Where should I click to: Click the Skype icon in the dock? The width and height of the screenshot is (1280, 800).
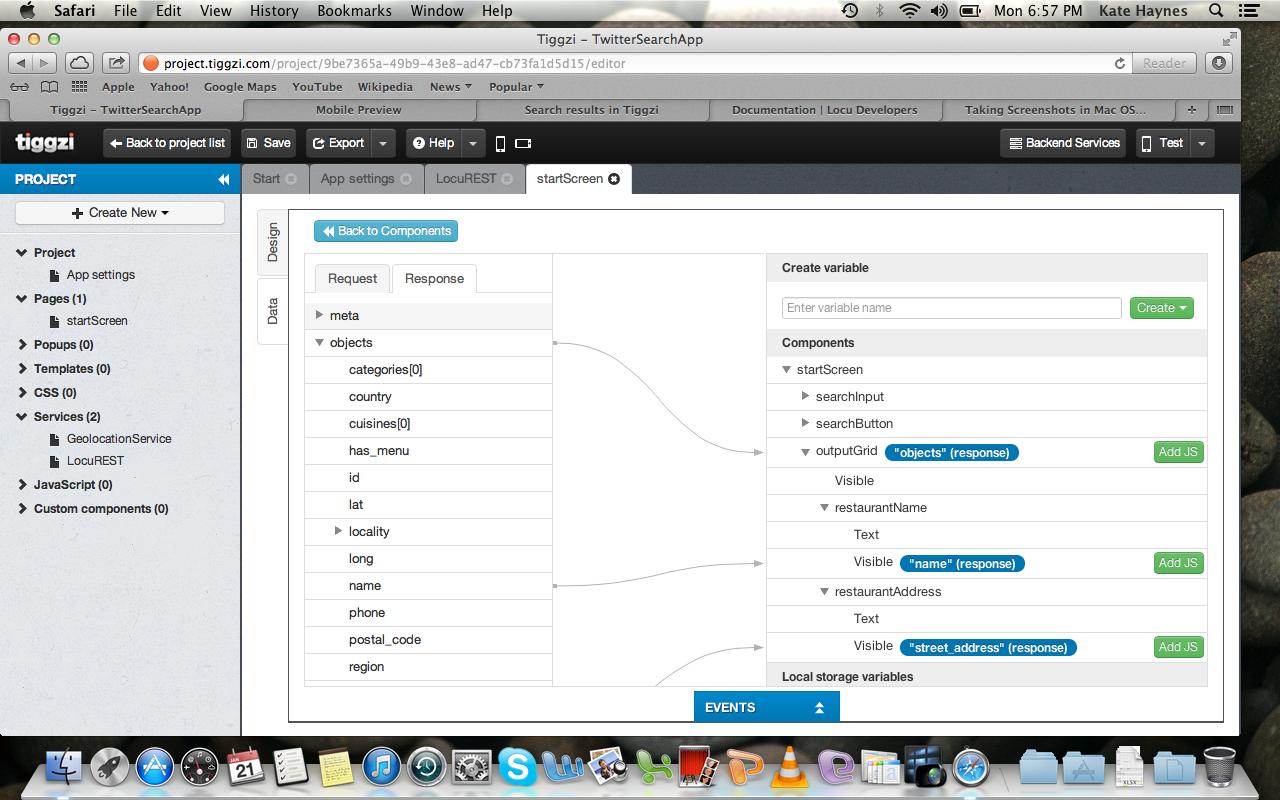tap(518, 768)
